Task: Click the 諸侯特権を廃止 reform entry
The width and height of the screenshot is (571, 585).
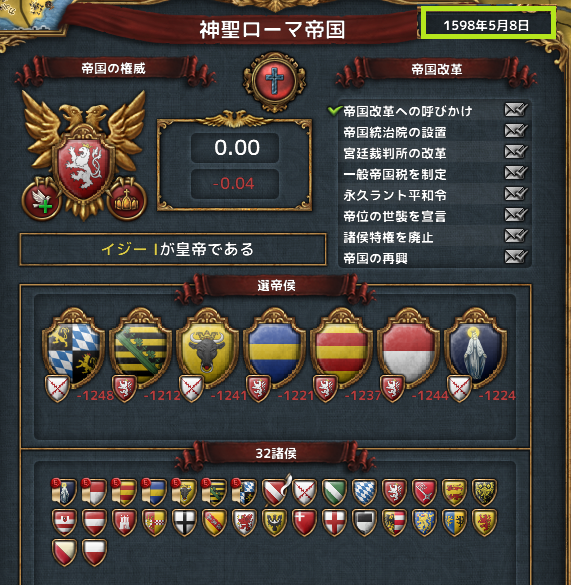Action: point(388,237)
